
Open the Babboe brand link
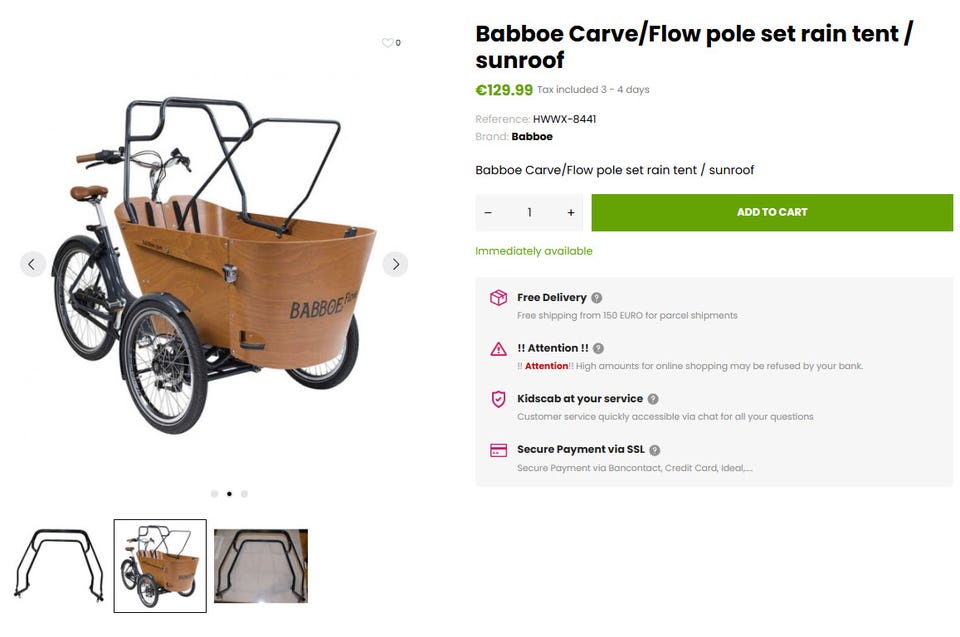pos(532,136)
